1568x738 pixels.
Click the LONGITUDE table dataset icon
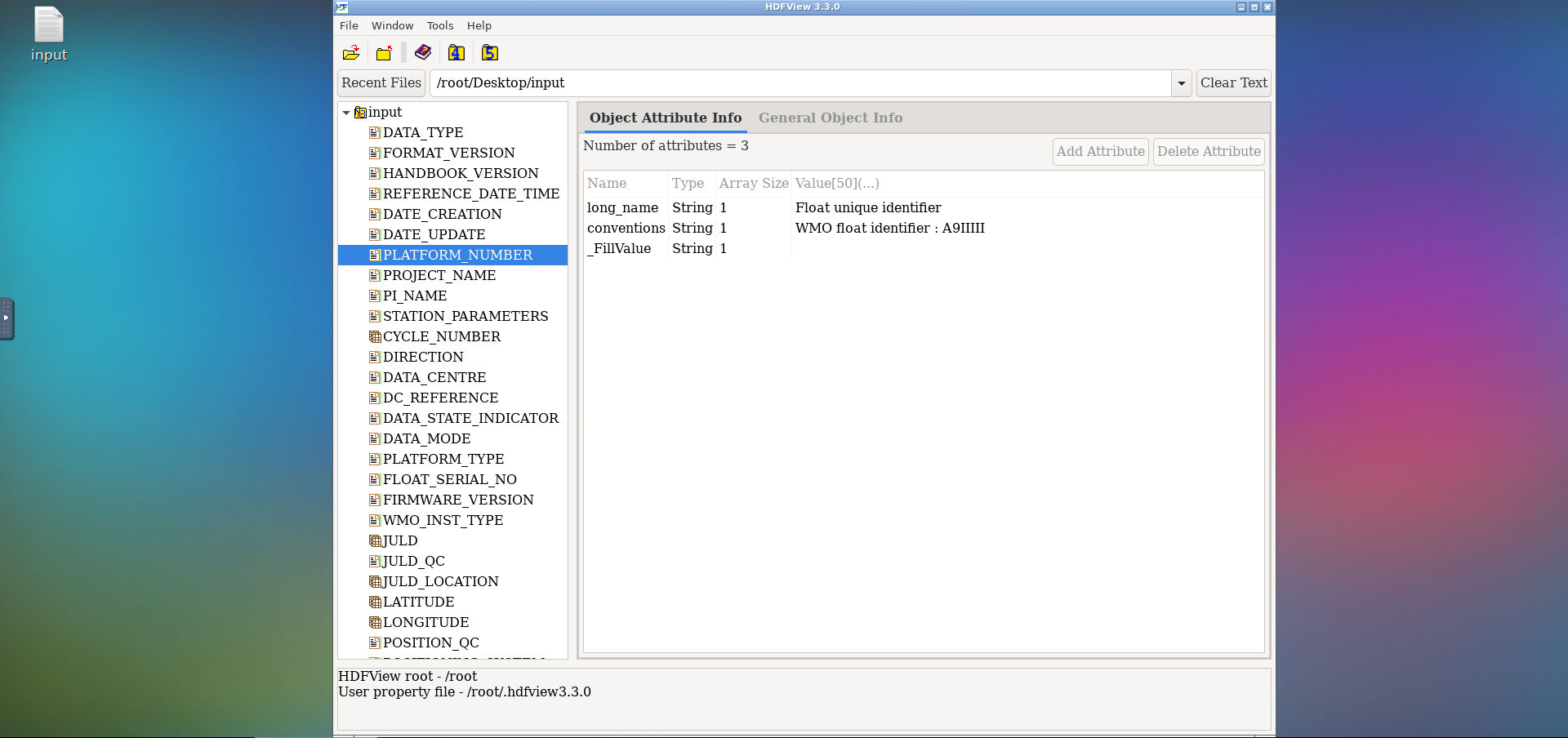[375, 622]
